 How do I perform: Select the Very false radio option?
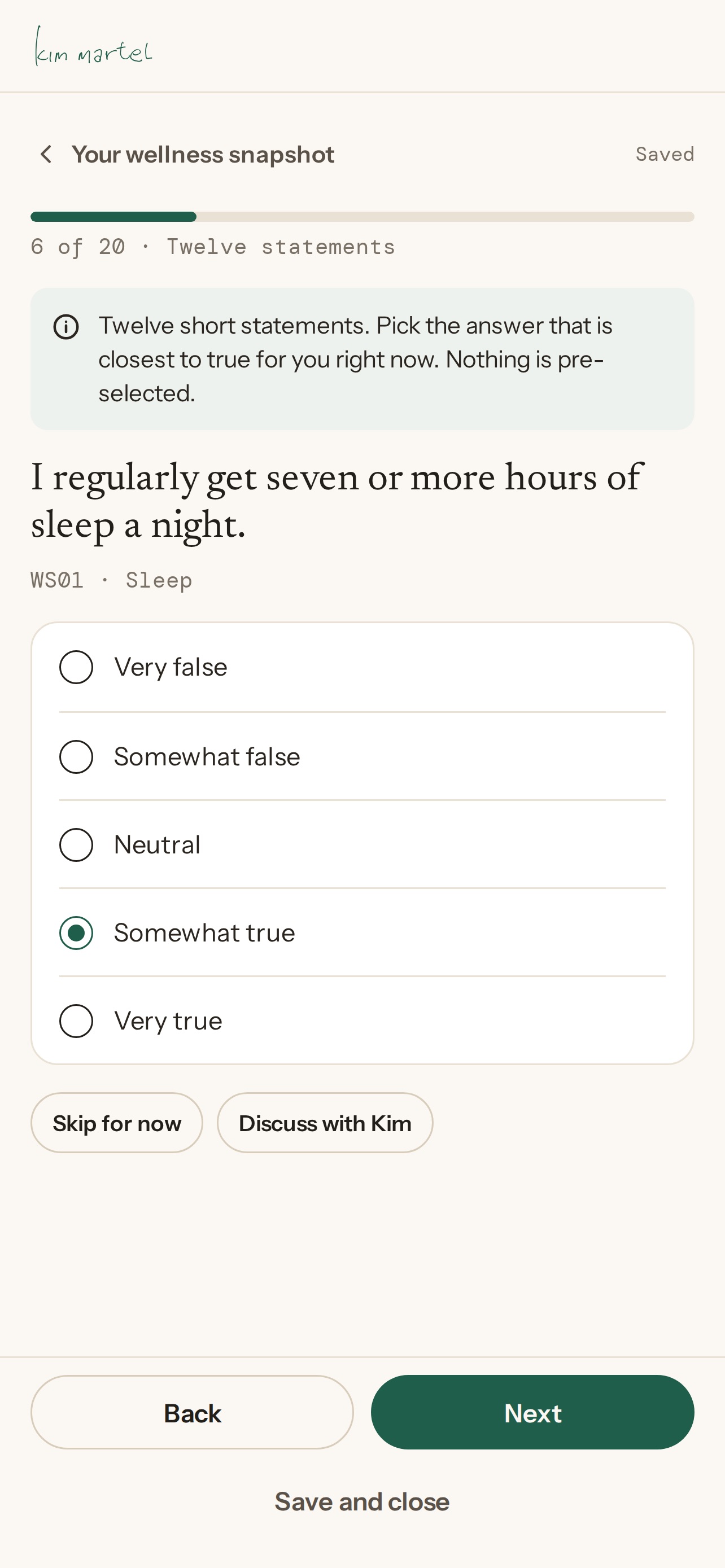tap(362, 667)
